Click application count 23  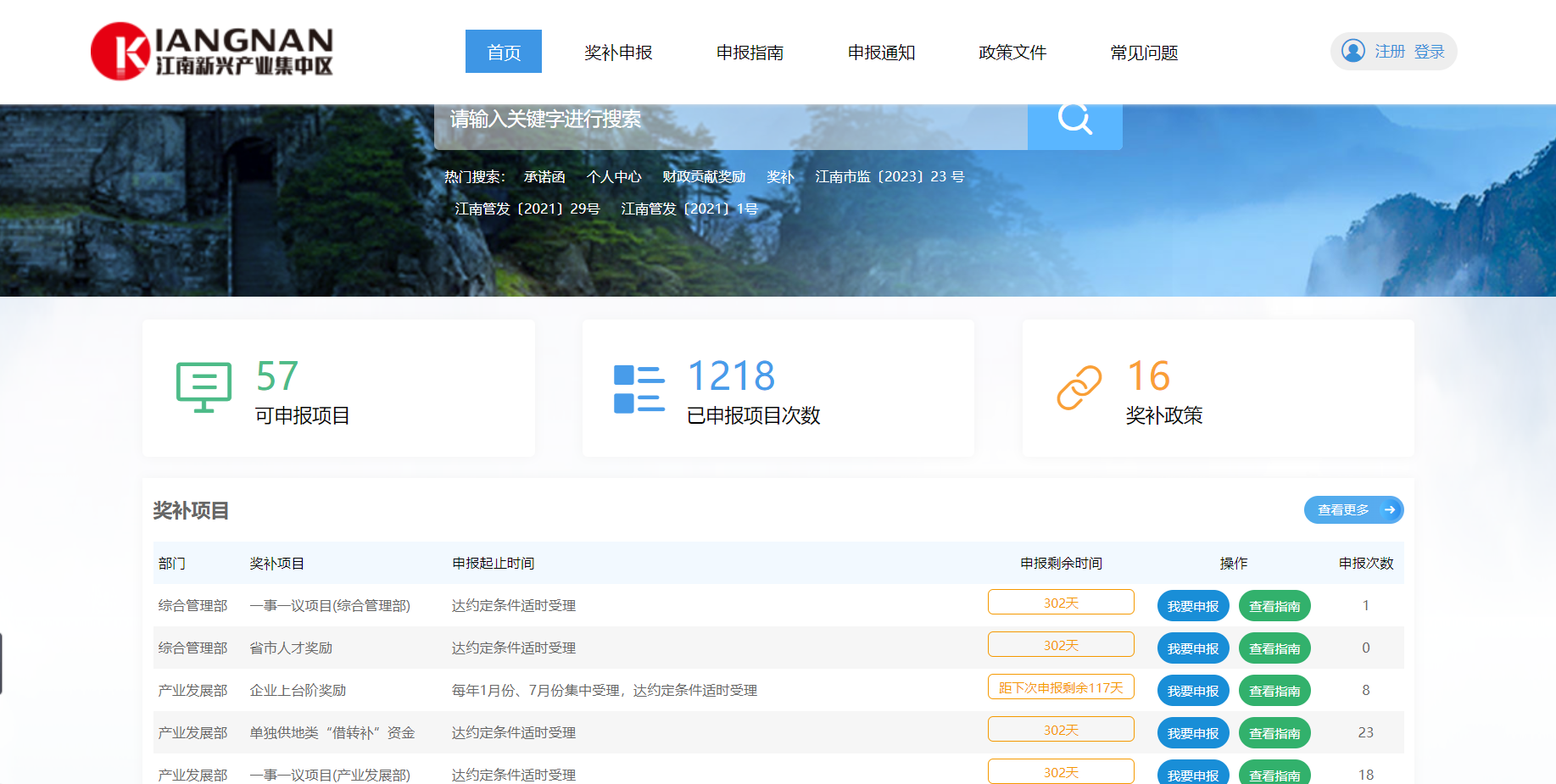coord(1365,732)
